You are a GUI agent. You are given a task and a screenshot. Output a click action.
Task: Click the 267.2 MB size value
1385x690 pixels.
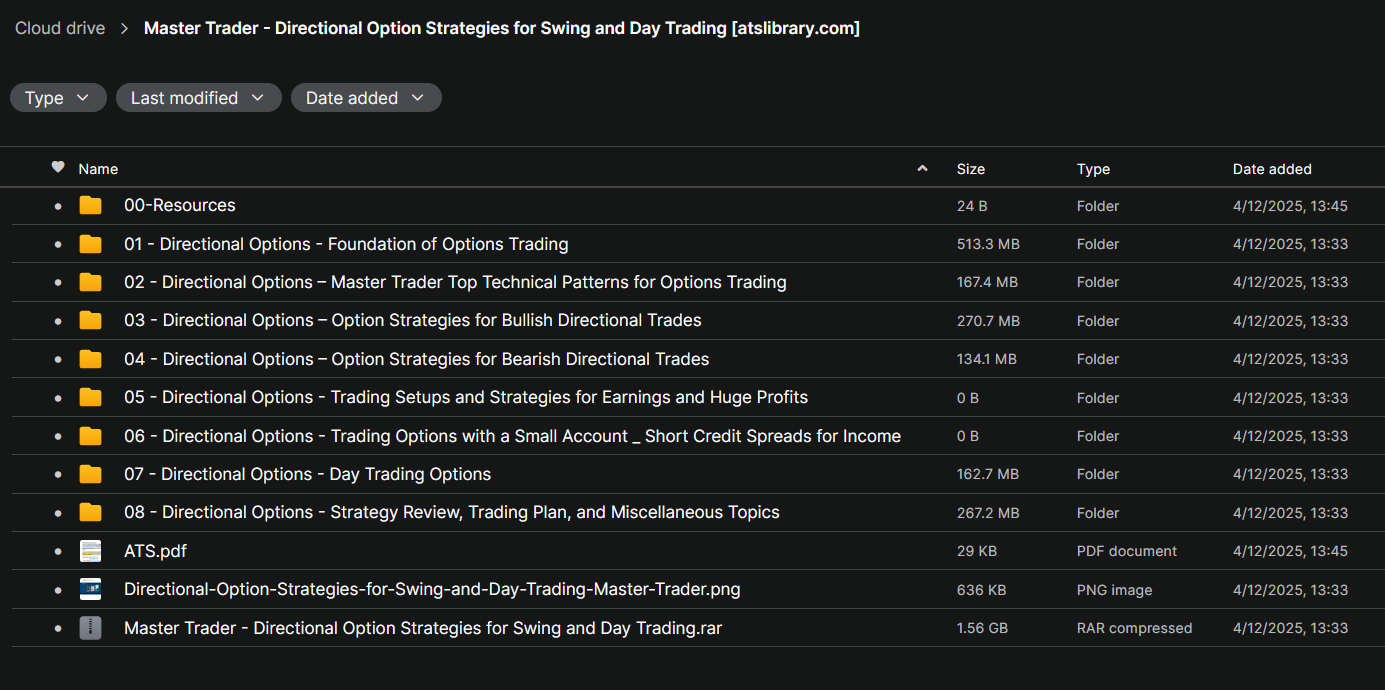point(988,513)
